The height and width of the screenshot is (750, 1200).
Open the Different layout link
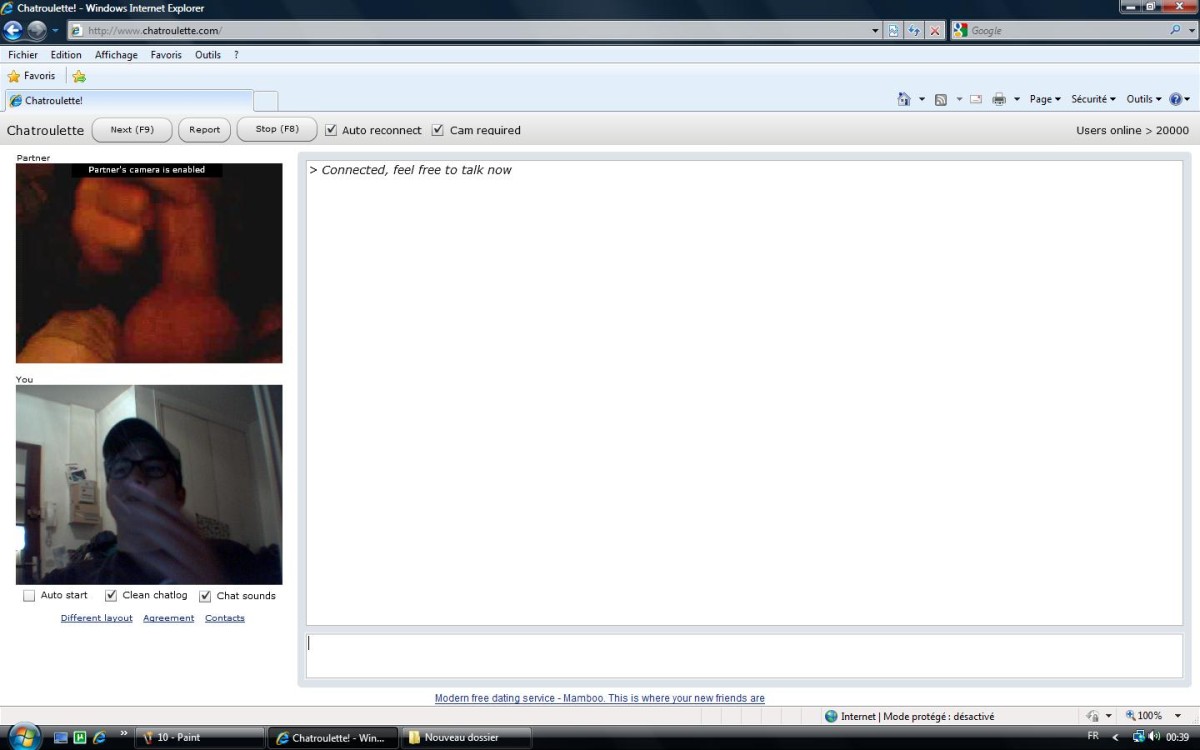(97, 618)
